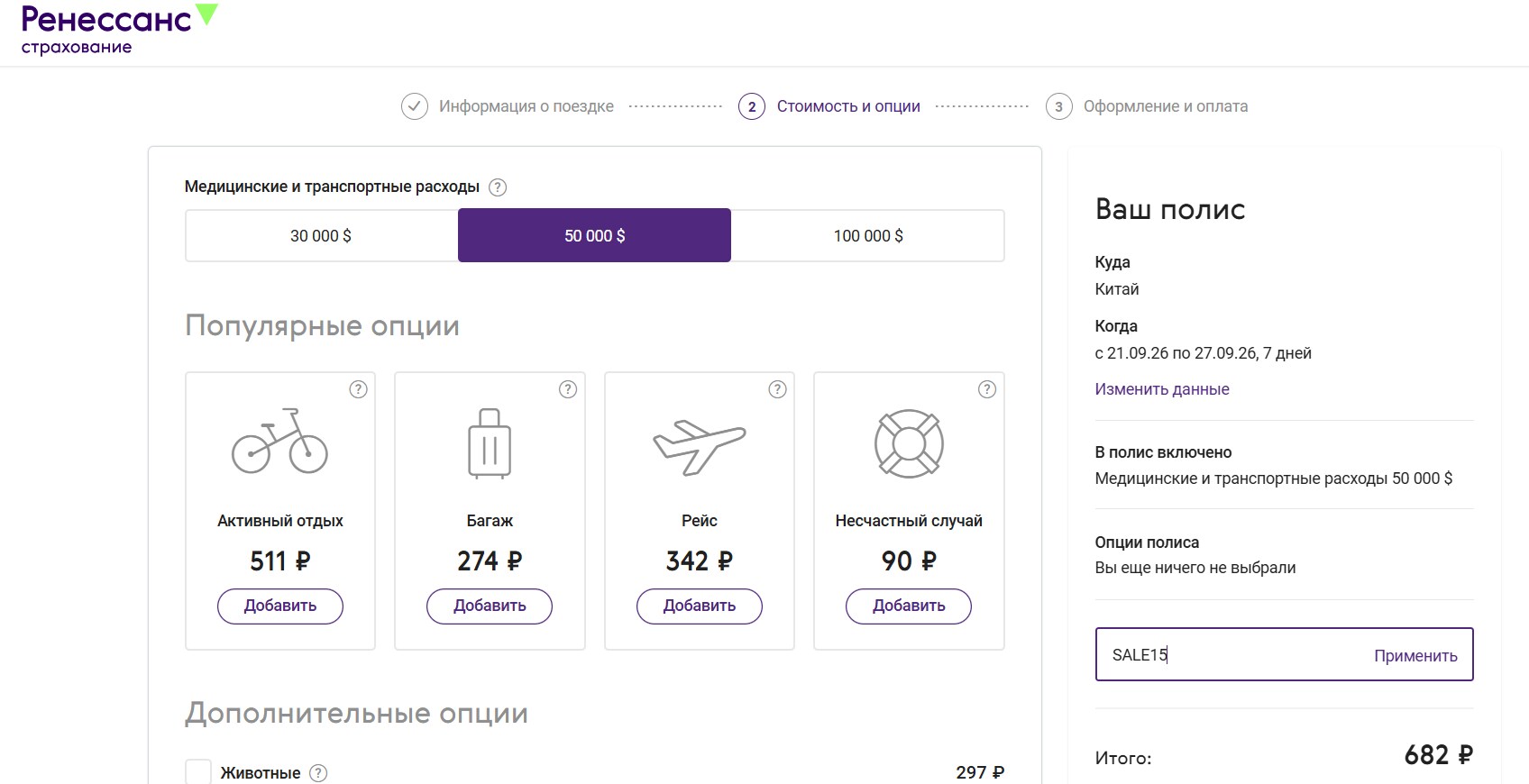The image size is (1529, 784).
Task: Add Рейс option for 342 ₽
Action: [x=700, y=606]
